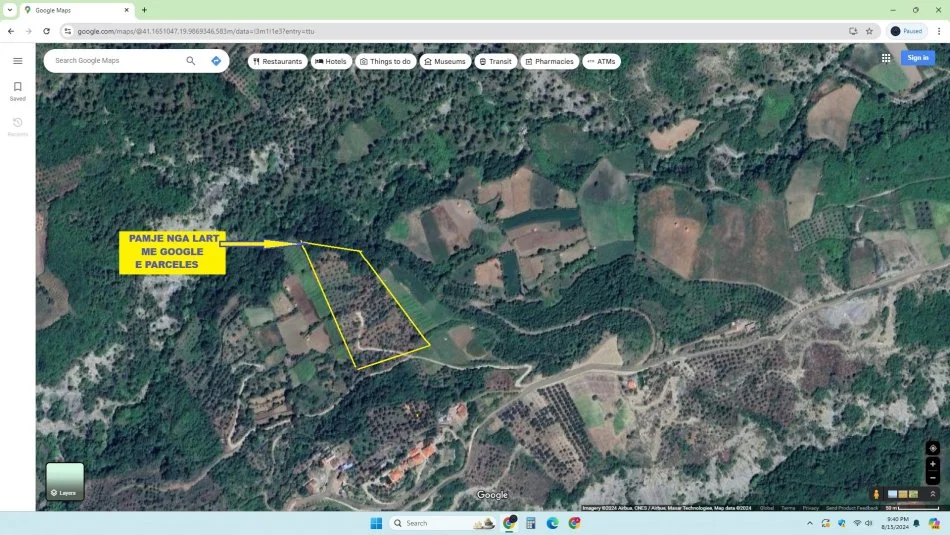The width and height of the screenshot is (950, 535).
Task: Select the Street View pegman
Action: tap(876, 494)
